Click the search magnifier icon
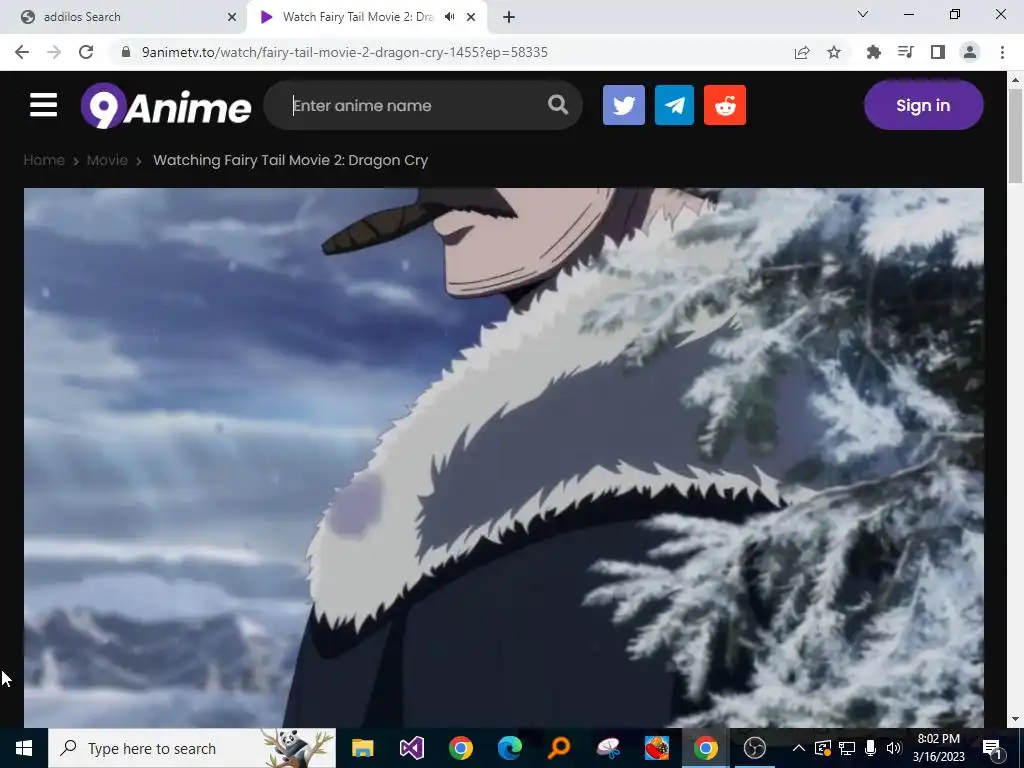This screenshot has height=768, width=1024. (x=558, y=104)
